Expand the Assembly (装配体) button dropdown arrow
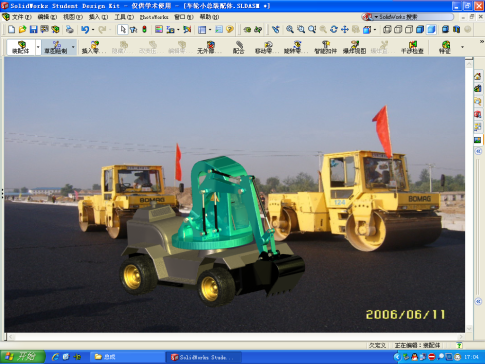485x364 pixels. click(38, 47)
